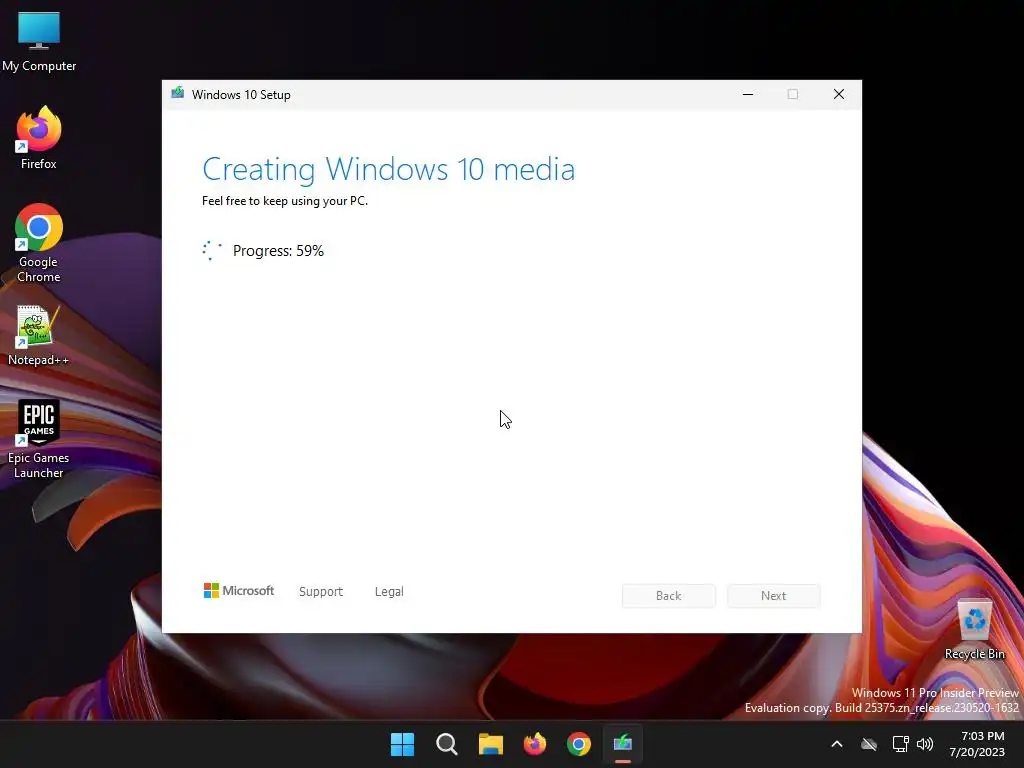Open the volume tray icon
The height and width of the screenshot is (768, 1024).
click(x=925, y=744)
